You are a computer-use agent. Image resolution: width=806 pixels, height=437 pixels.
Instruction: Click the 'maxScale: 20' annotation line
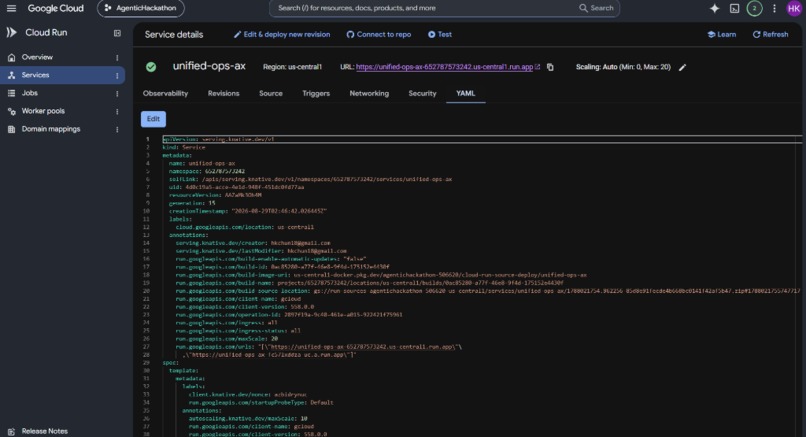pos(227,339)
